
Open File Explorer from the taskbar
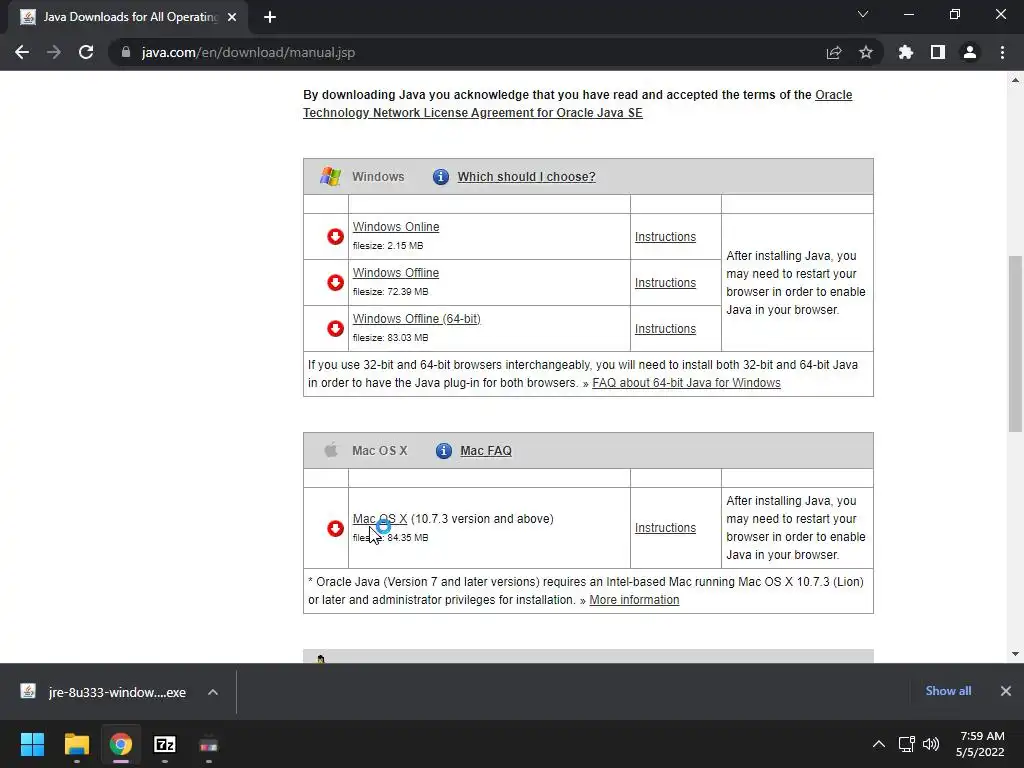(x=76, y=744)
